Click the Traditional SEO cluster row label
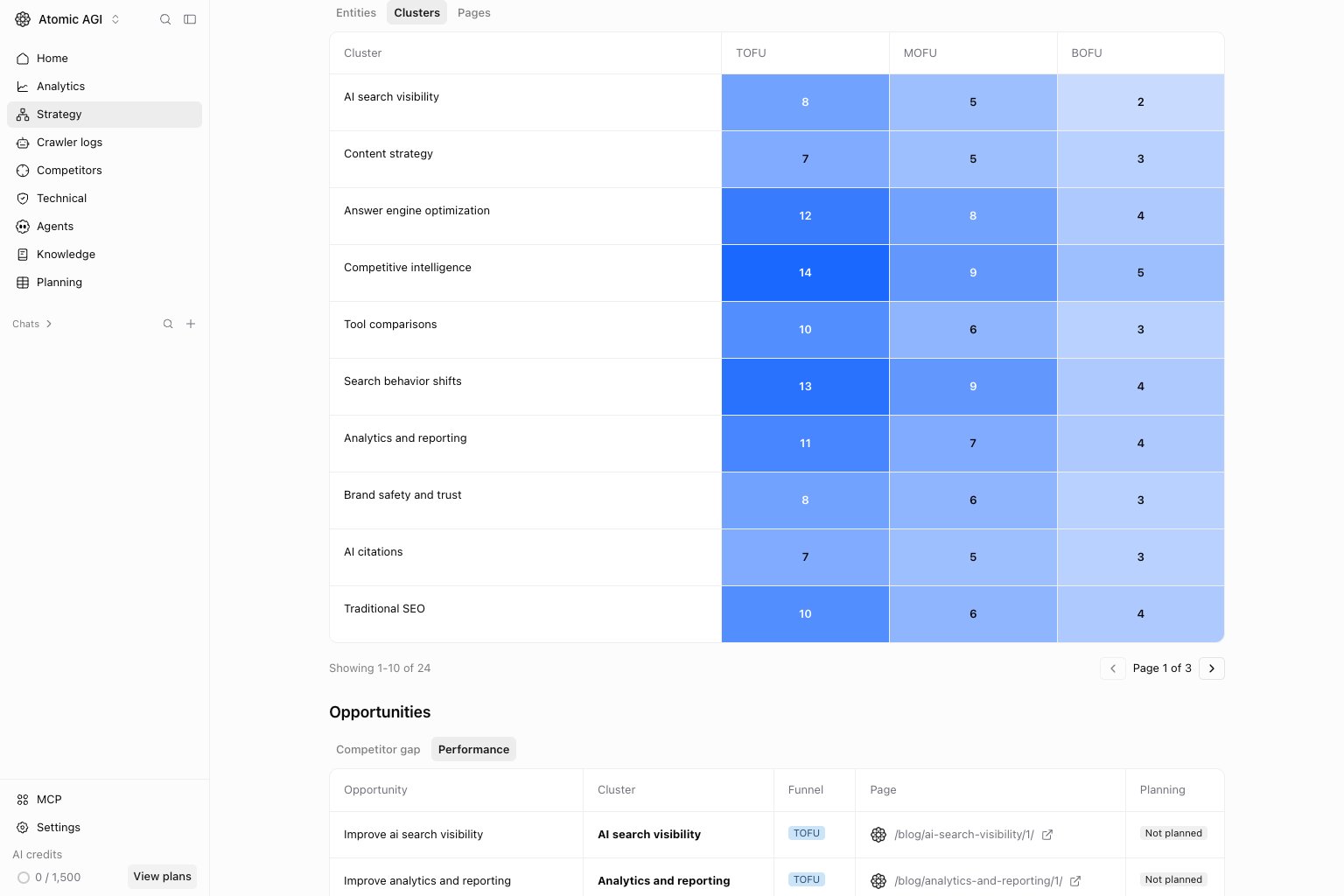This screenshot has width=1344, height=896. point(384,609)
